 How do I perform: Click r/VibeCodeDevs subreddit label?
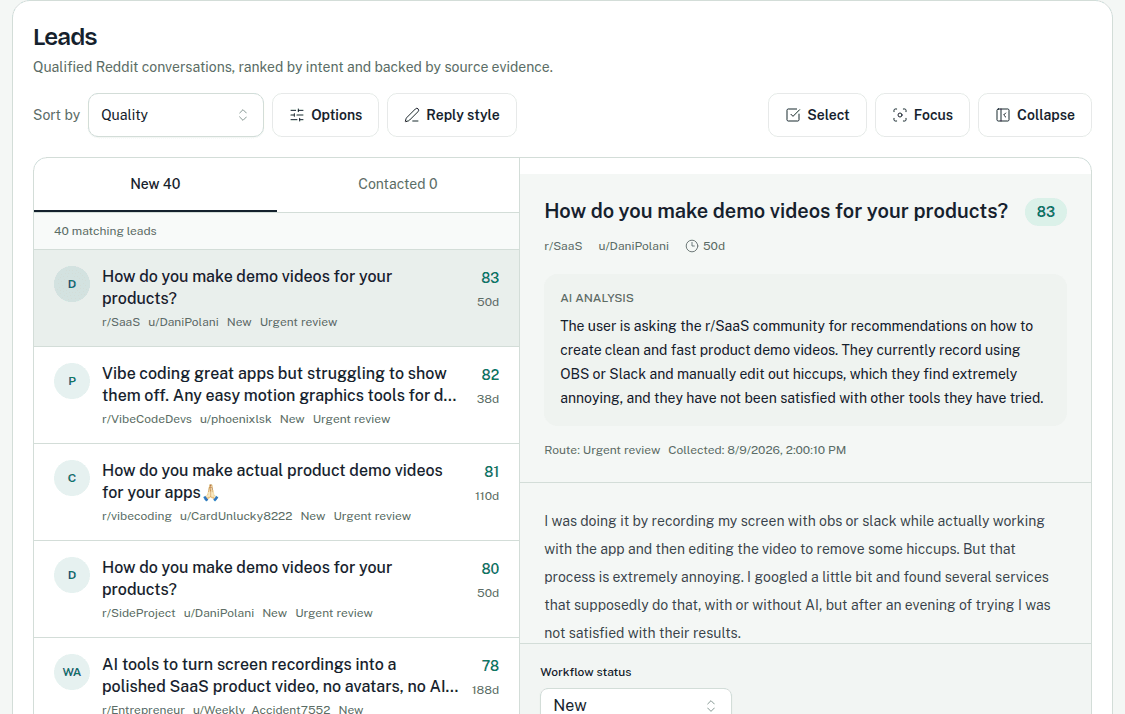[146, 419]
